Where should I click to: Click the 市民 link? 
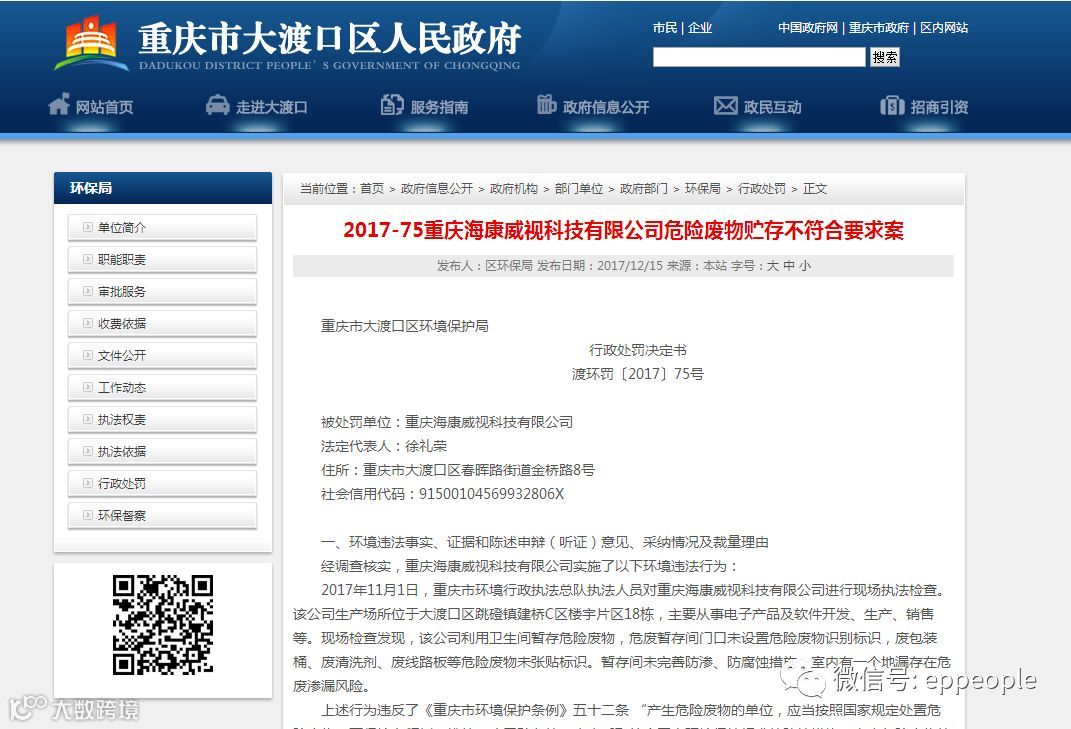pyautogui.click(x=665, y=28)
